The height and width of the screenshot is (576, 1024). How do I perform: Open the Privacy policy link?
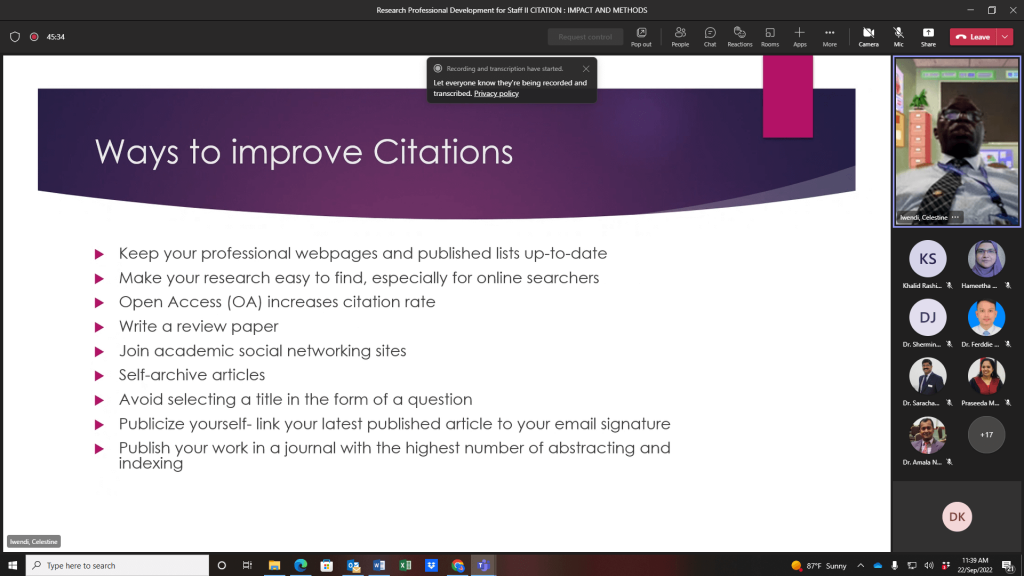[496, 93]
